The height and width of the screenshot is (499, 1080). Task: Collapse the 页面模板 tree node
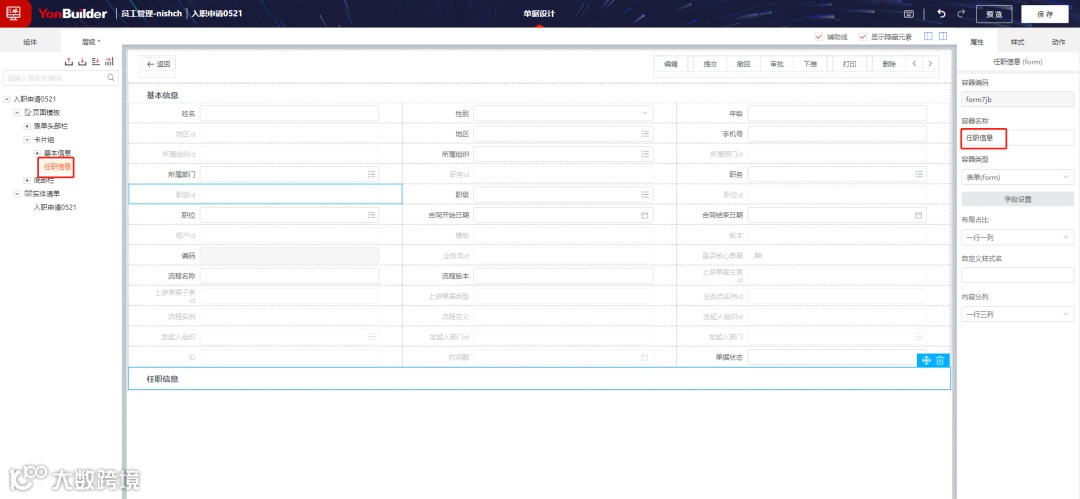[17, 112]
